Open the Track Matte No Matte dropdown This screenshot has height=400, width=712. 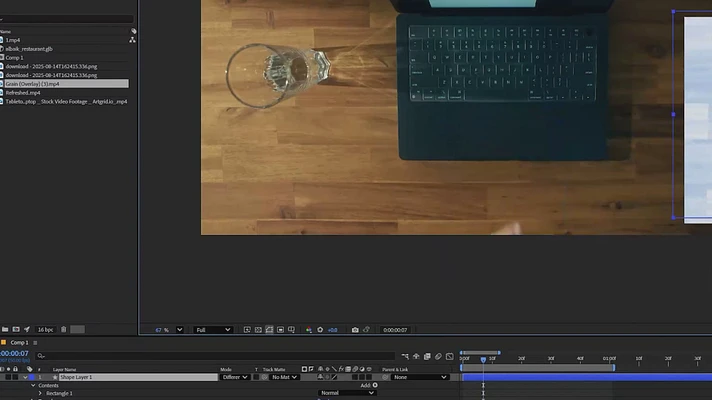tap(284, 377)
